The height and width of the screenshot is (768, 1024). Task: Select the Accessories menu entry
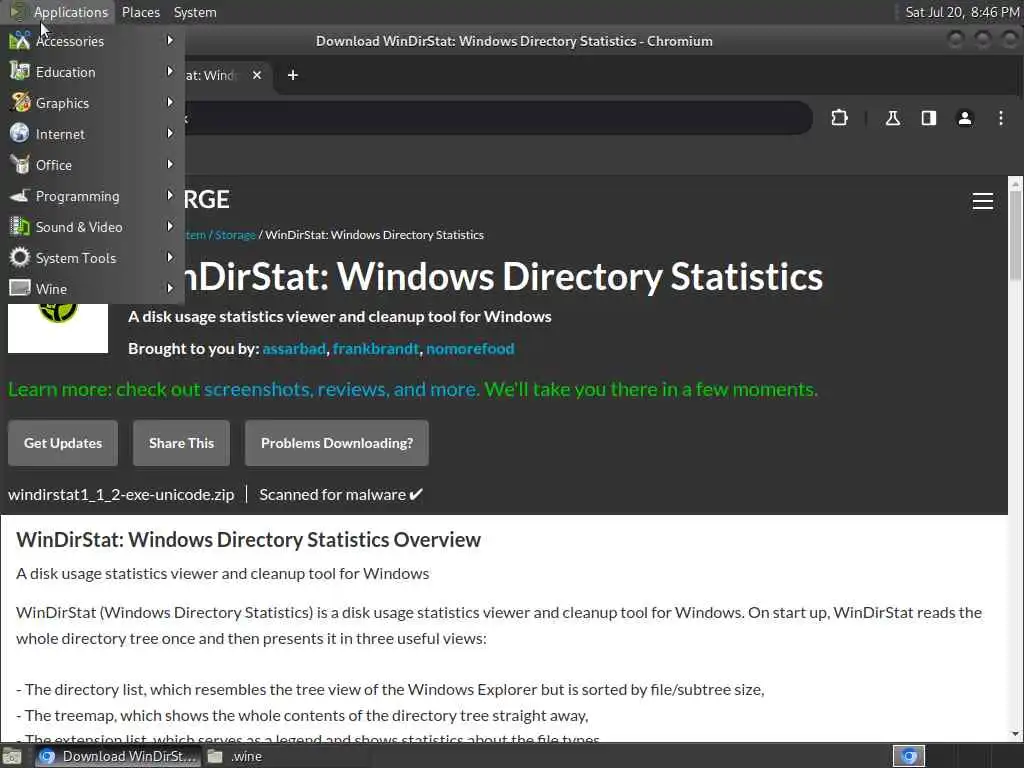tap(92, 40)
